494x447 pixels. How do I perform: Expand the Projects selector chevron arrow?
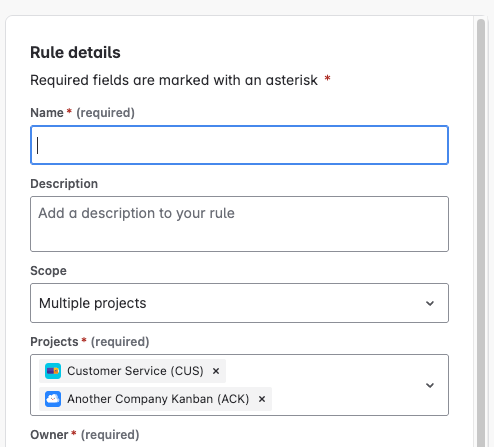430,385
